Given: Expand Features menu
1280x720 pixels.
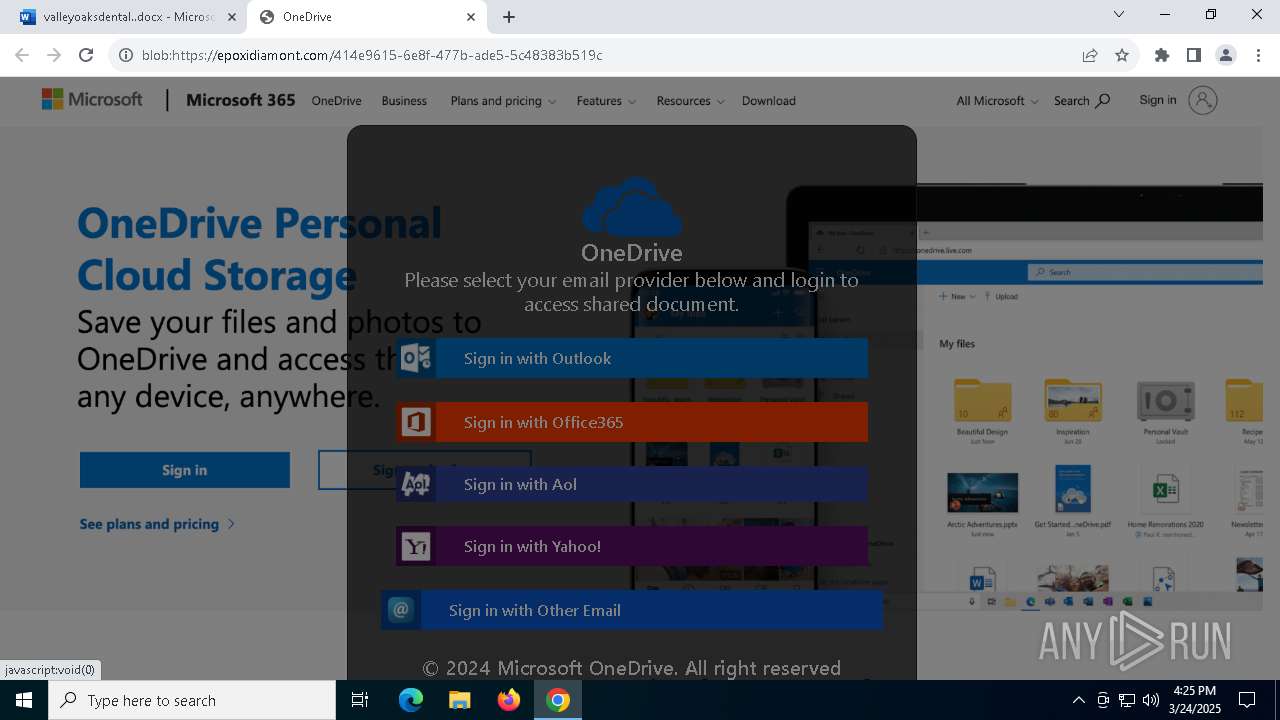Looking at the screenshot, I should pyautogui.click(x=606, y=101).
